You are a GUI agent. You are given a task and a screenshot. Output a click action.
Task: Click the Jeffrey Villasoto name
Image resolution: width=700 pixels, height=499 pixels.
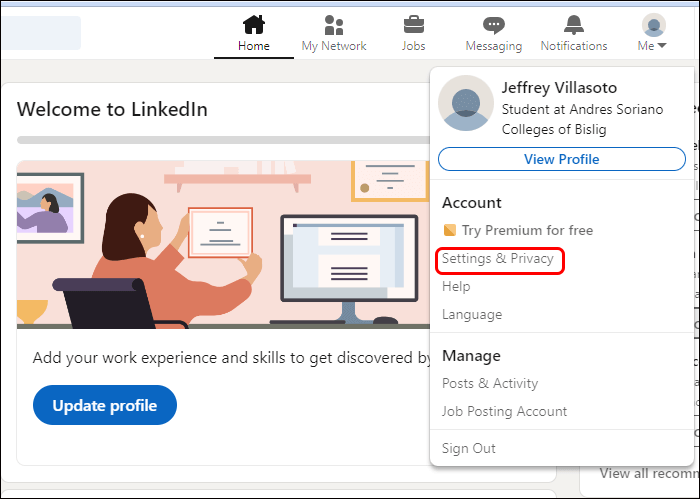click(559, 87)
